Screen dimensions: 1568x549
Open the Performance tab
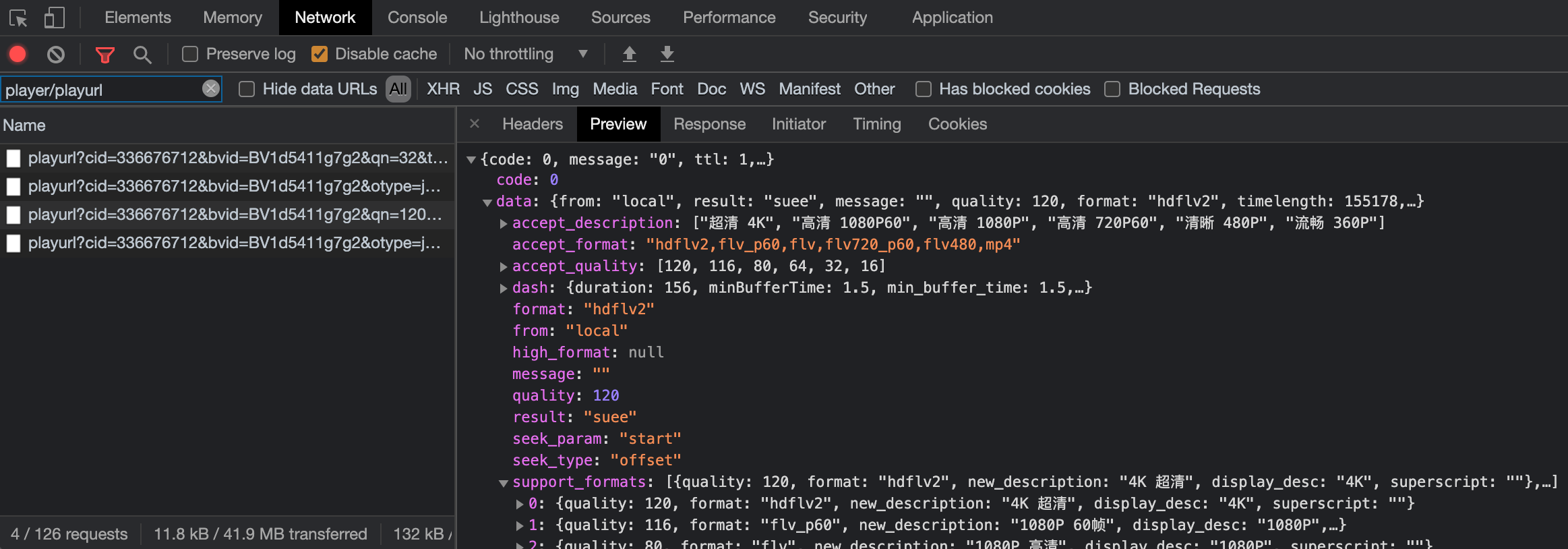pyautogui.click(x=729, y=18)
